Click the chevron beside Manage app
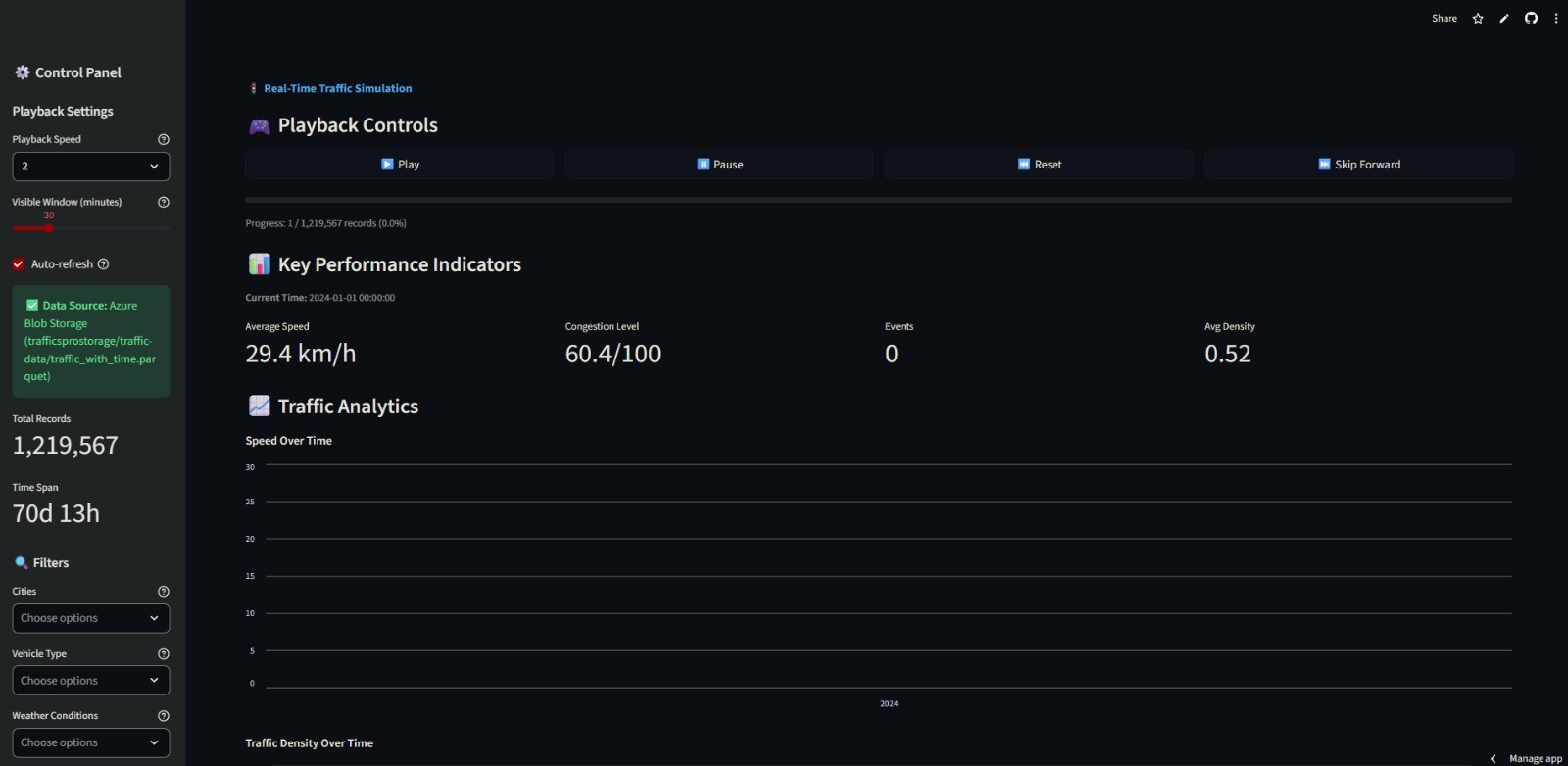 pos(1494,759)
